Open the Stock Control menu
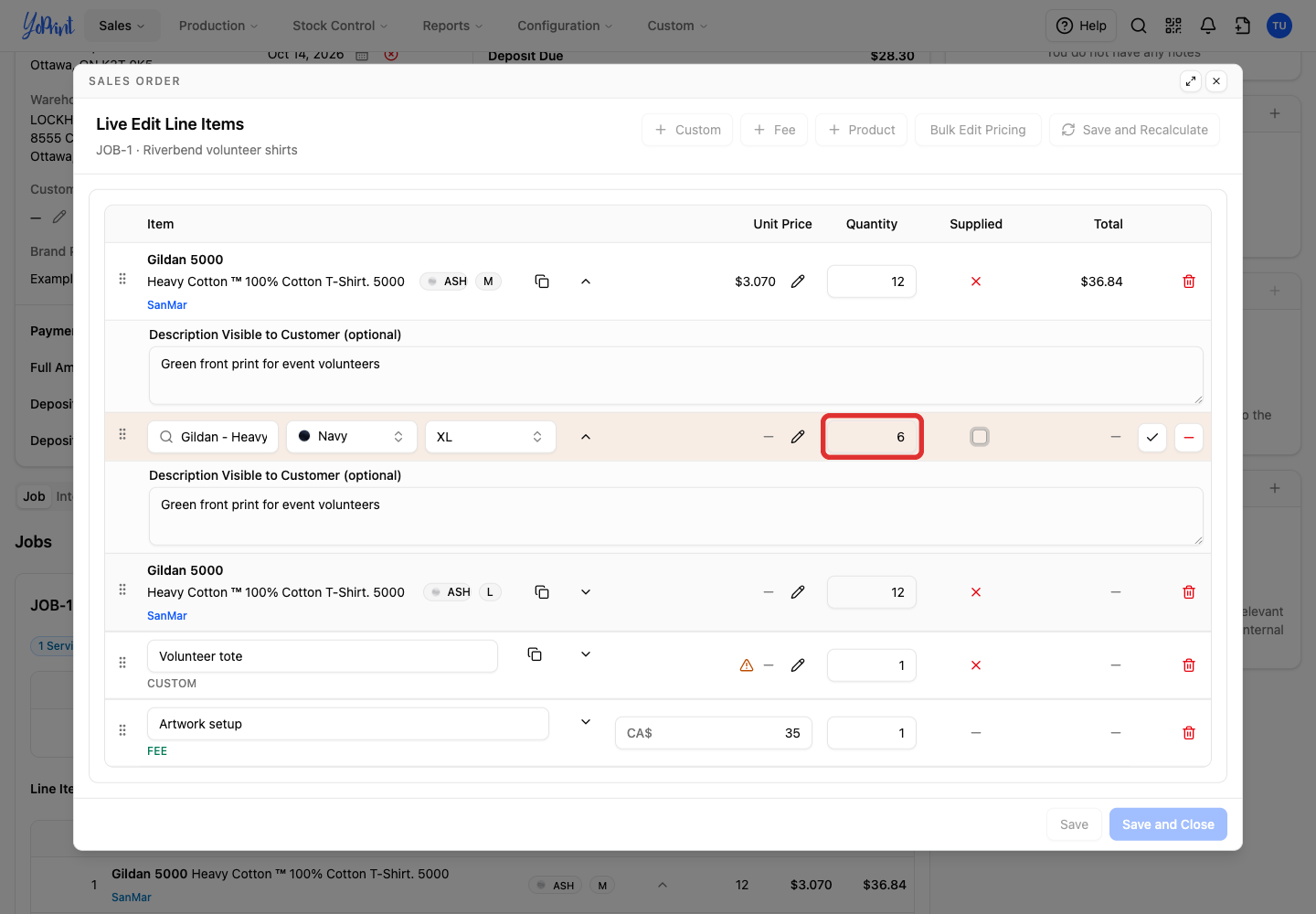 pyautogui.click(x=340, y=26)
